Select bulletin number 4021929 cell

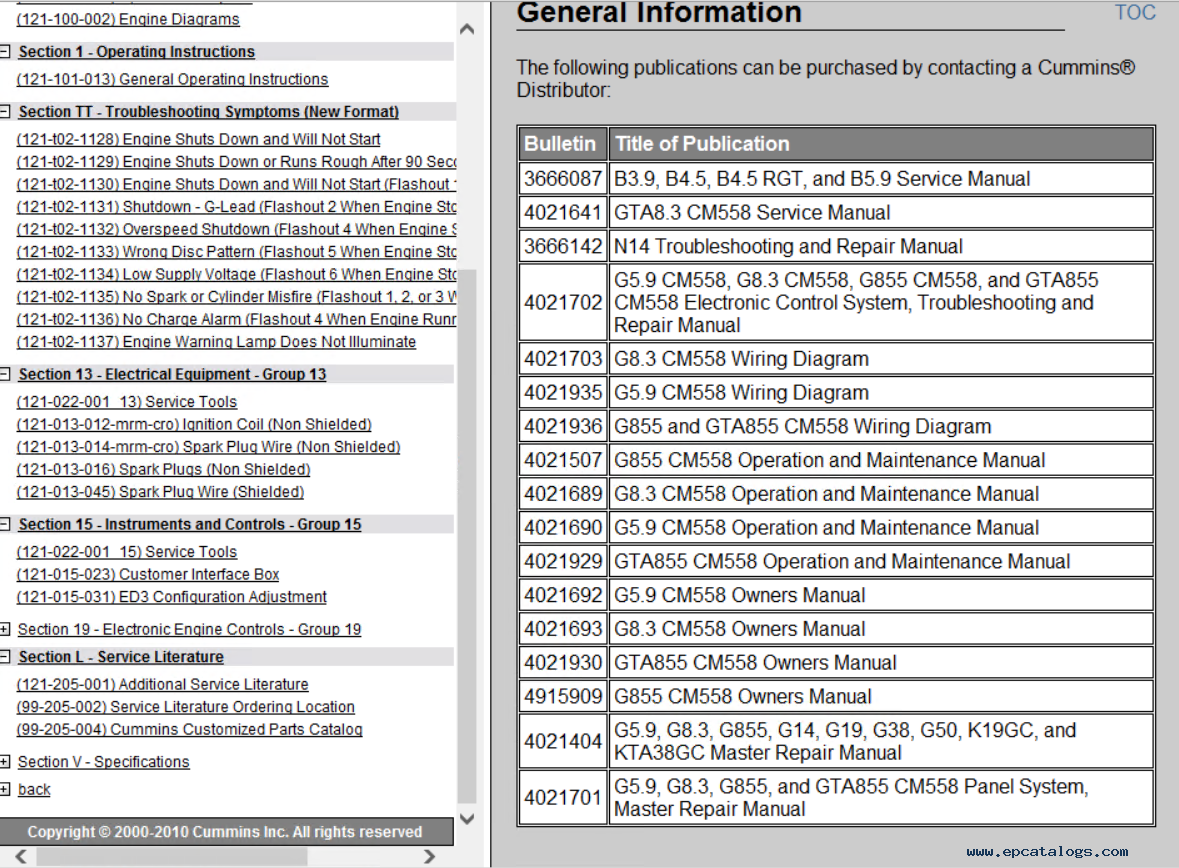[x=563, y=562]
